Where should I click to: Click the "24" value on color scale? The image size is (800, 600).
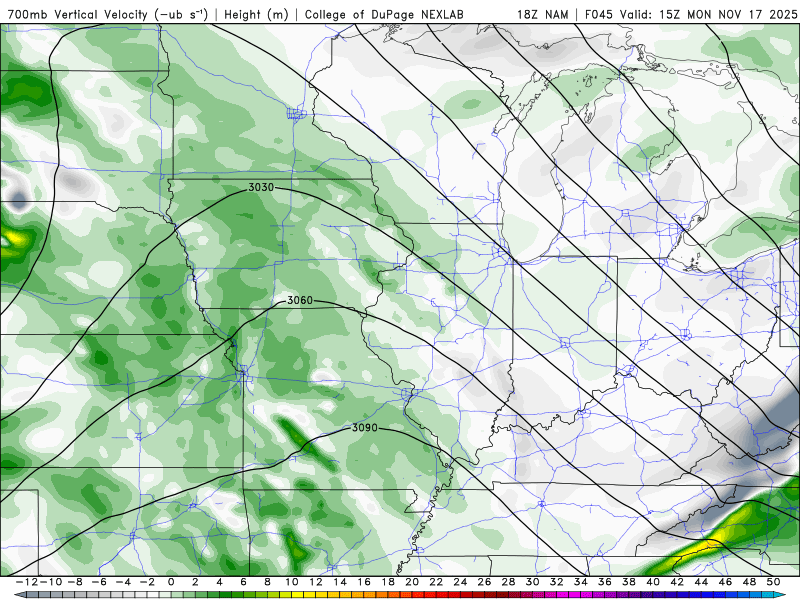tap(460, 582)
